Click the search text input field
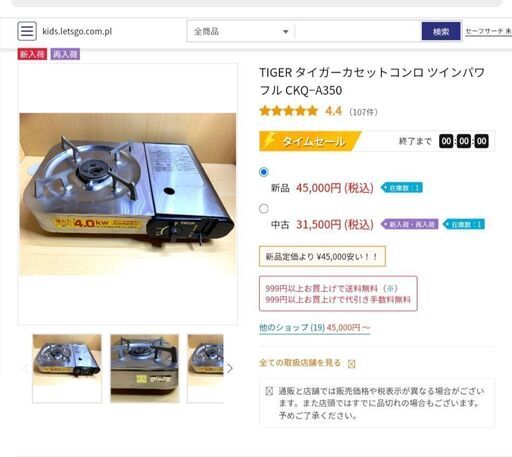The height and width of the screenshot is (457, 512). tap(358, 31)
